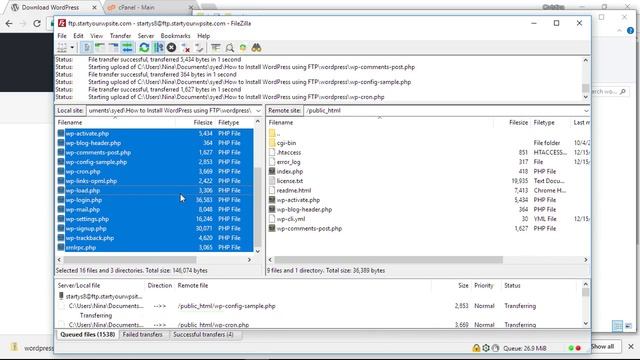Sort queue by Priority column header
This screenshot has height=360, width=640.
coord(484,286)
